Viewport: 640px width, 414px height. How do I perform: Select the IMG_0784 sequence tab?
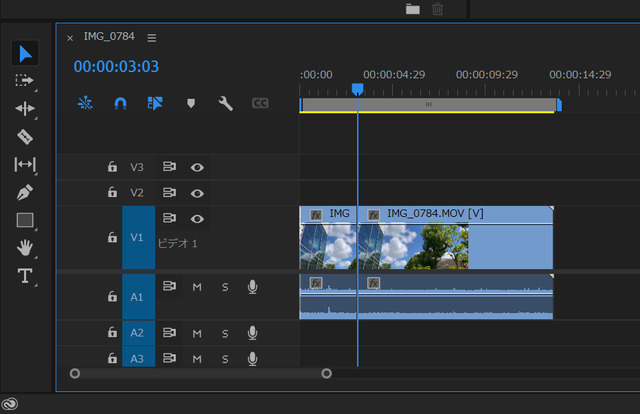(x=109, y=36)
